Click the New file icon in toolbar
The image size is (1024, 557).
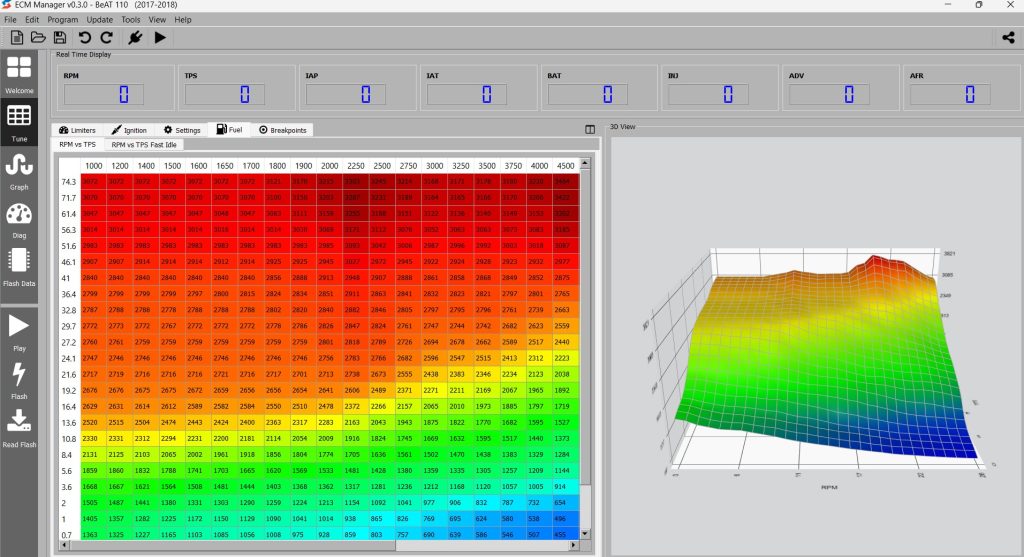pyautogui.click(x=17, y=38)
